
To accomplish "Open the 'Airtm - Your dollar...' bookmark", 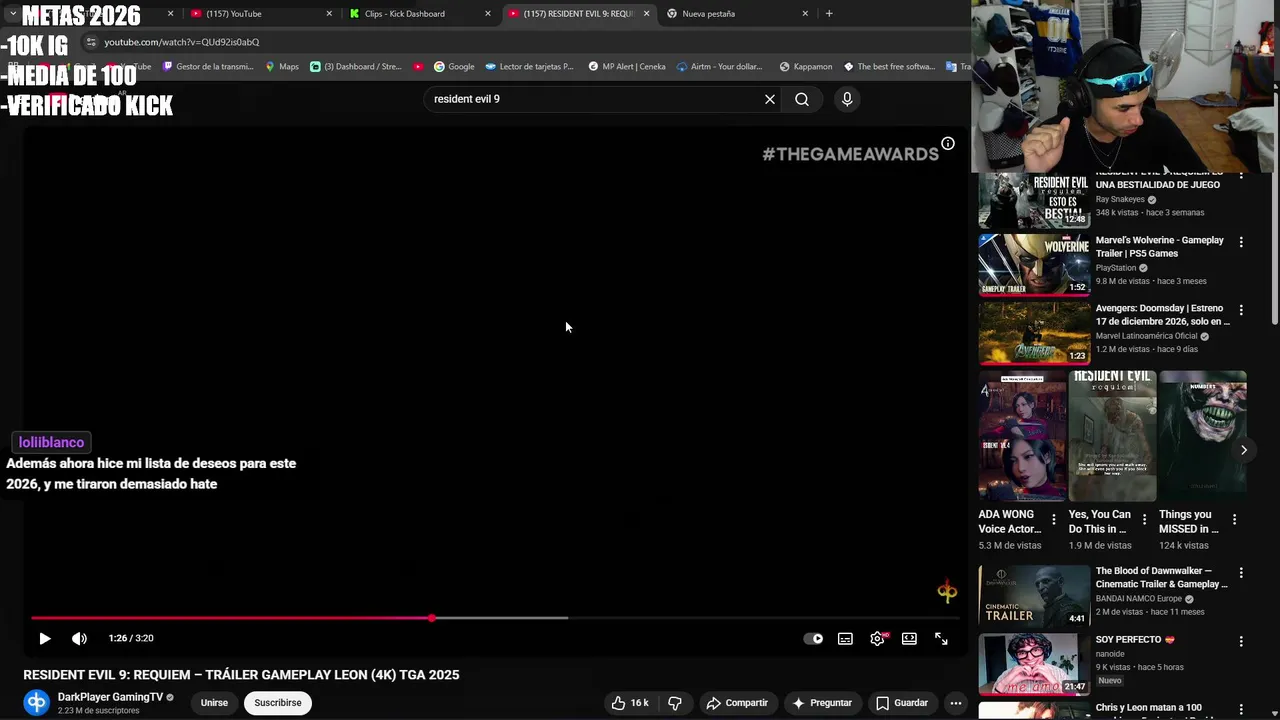I will click(719, 67).
